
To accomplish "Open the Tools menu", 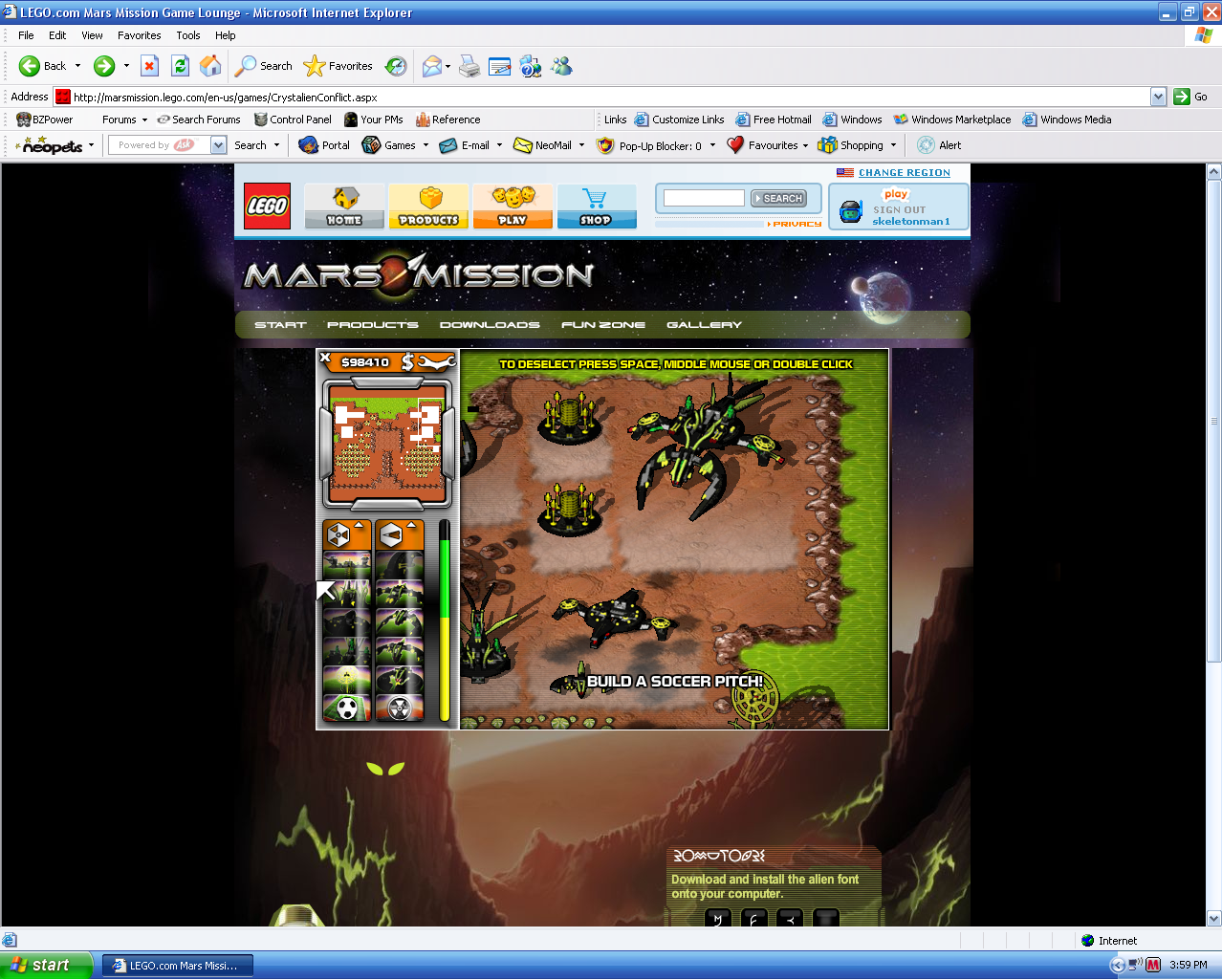I will (x=188, y=35).
